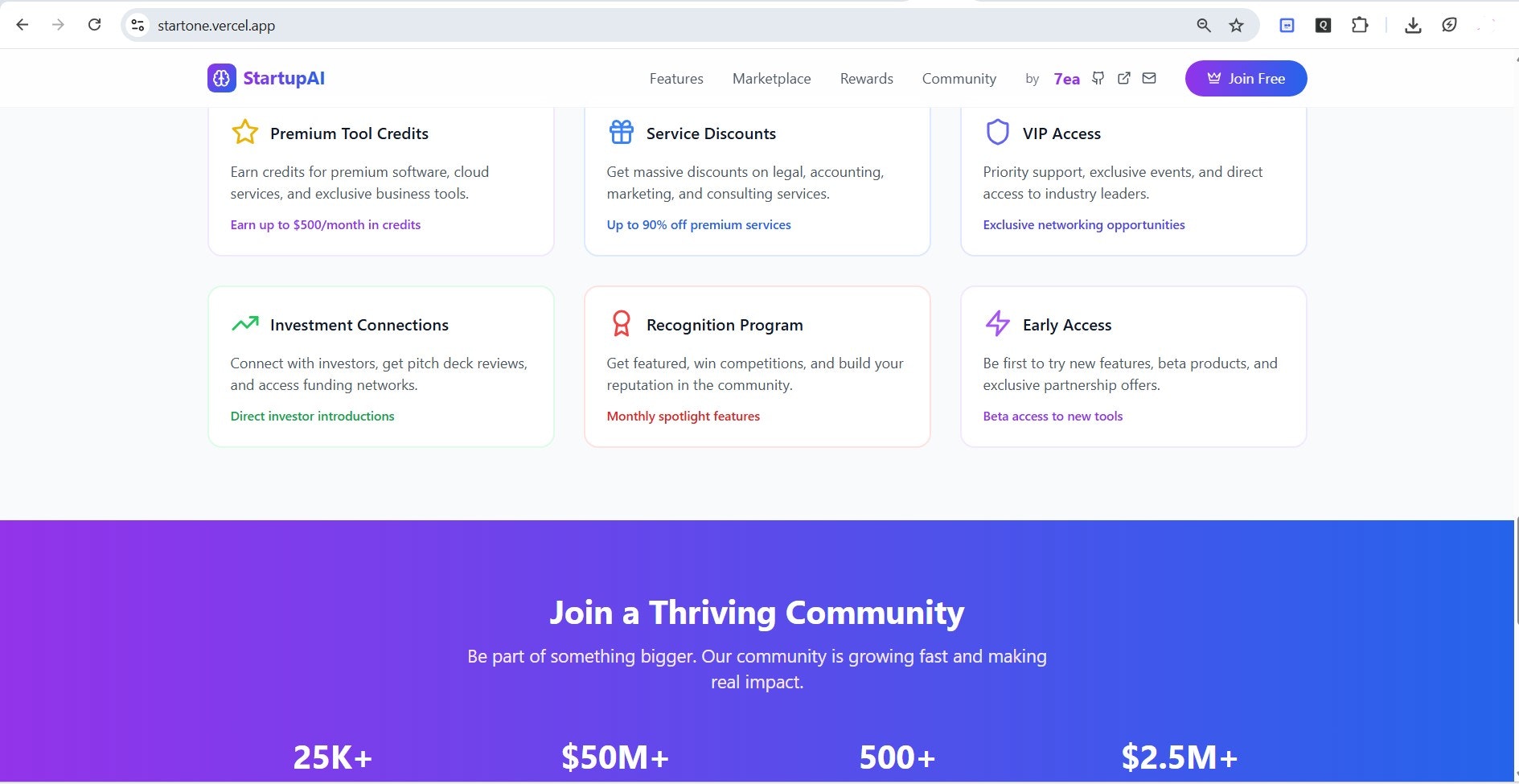Select the gift icon for Service Discounts
The width and height of the screenshot is (1519, 784).
click(620, 132)
